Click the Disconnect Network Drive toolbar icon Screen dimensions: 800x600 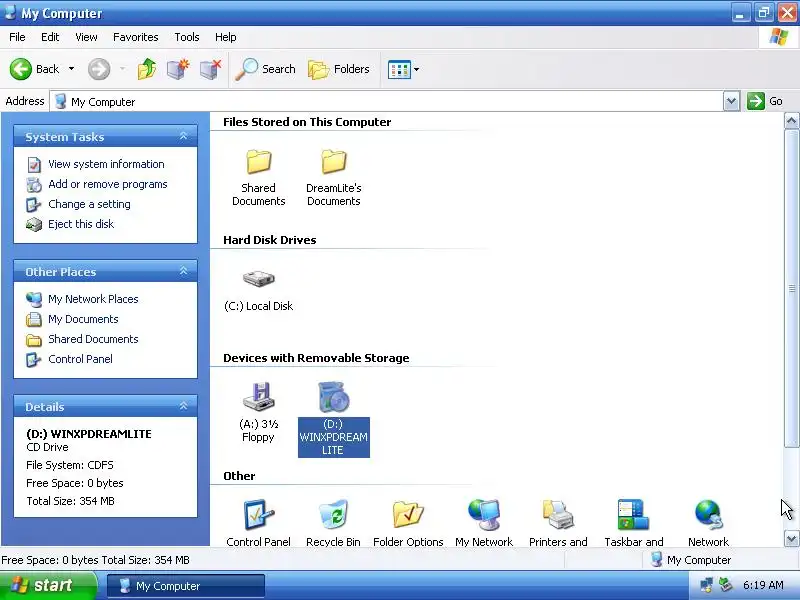click(210, 69)
